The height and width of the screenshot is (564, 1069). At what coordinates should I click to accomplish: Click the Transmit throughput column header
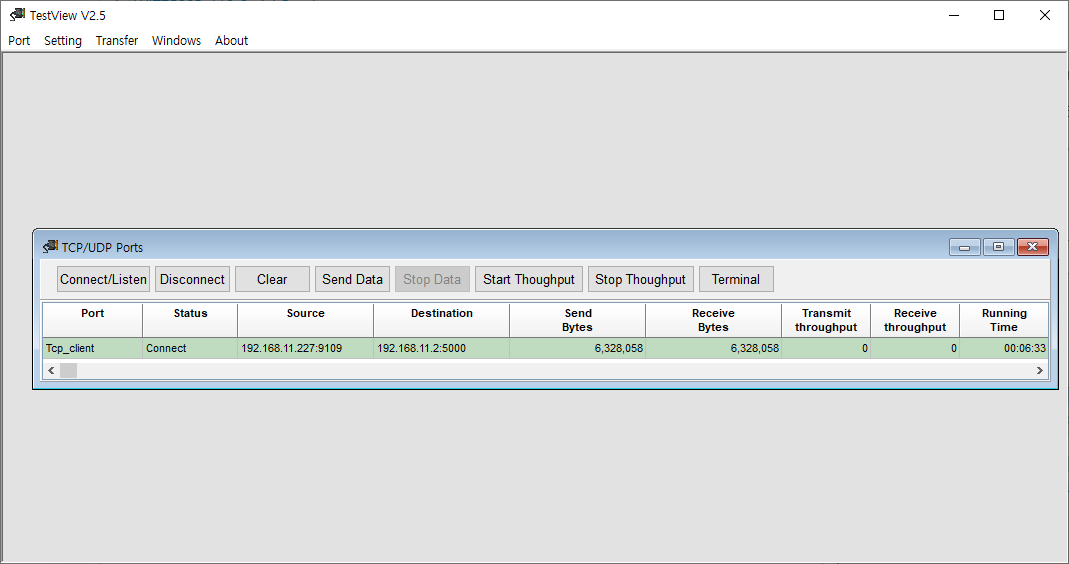[826, 320]
